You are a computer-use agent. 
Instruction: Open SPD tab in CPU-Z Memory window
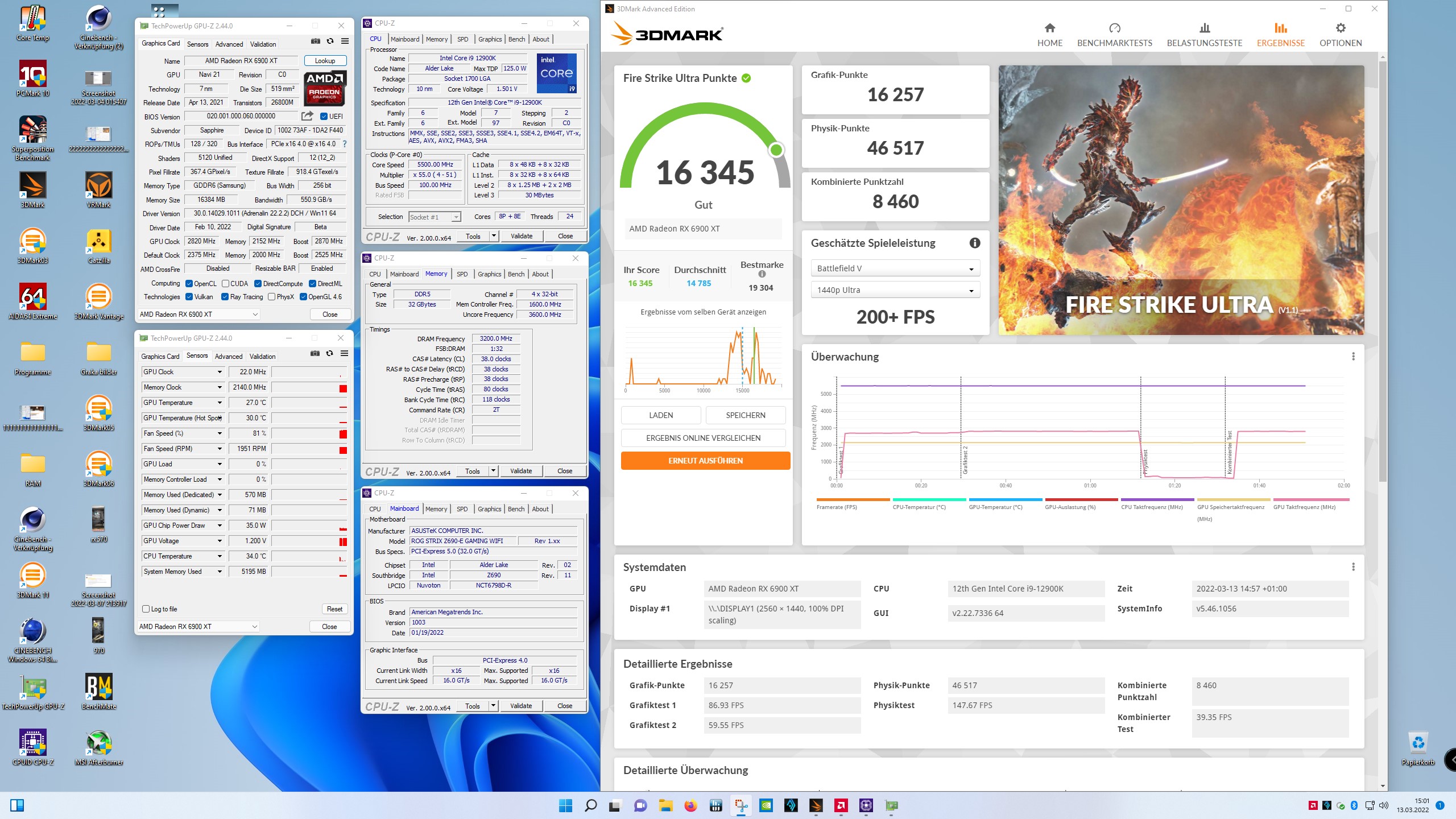[462, 274]
